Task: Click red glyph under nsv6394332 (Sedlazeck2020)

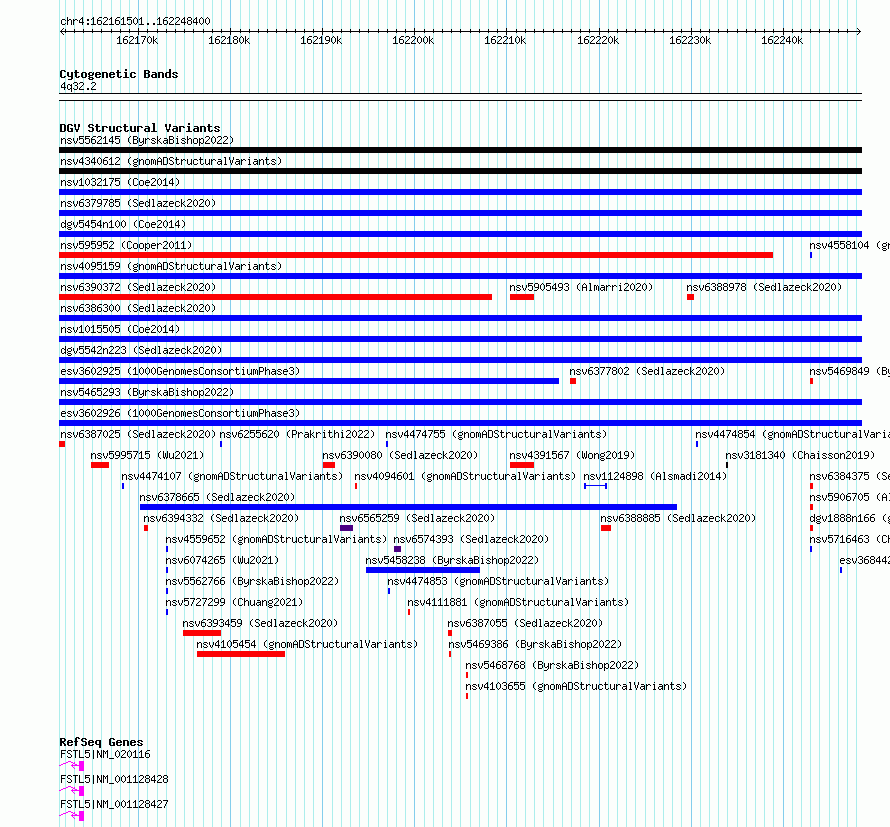Action: (146, 528)
